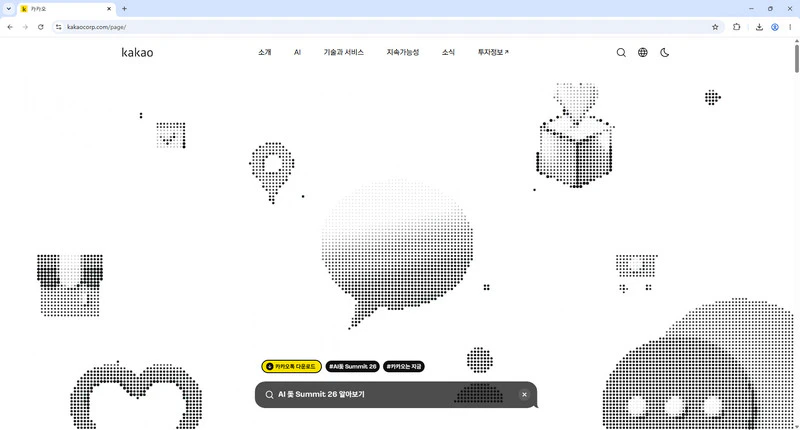
Task: Open the language globe icon
Action: [643, 53]
